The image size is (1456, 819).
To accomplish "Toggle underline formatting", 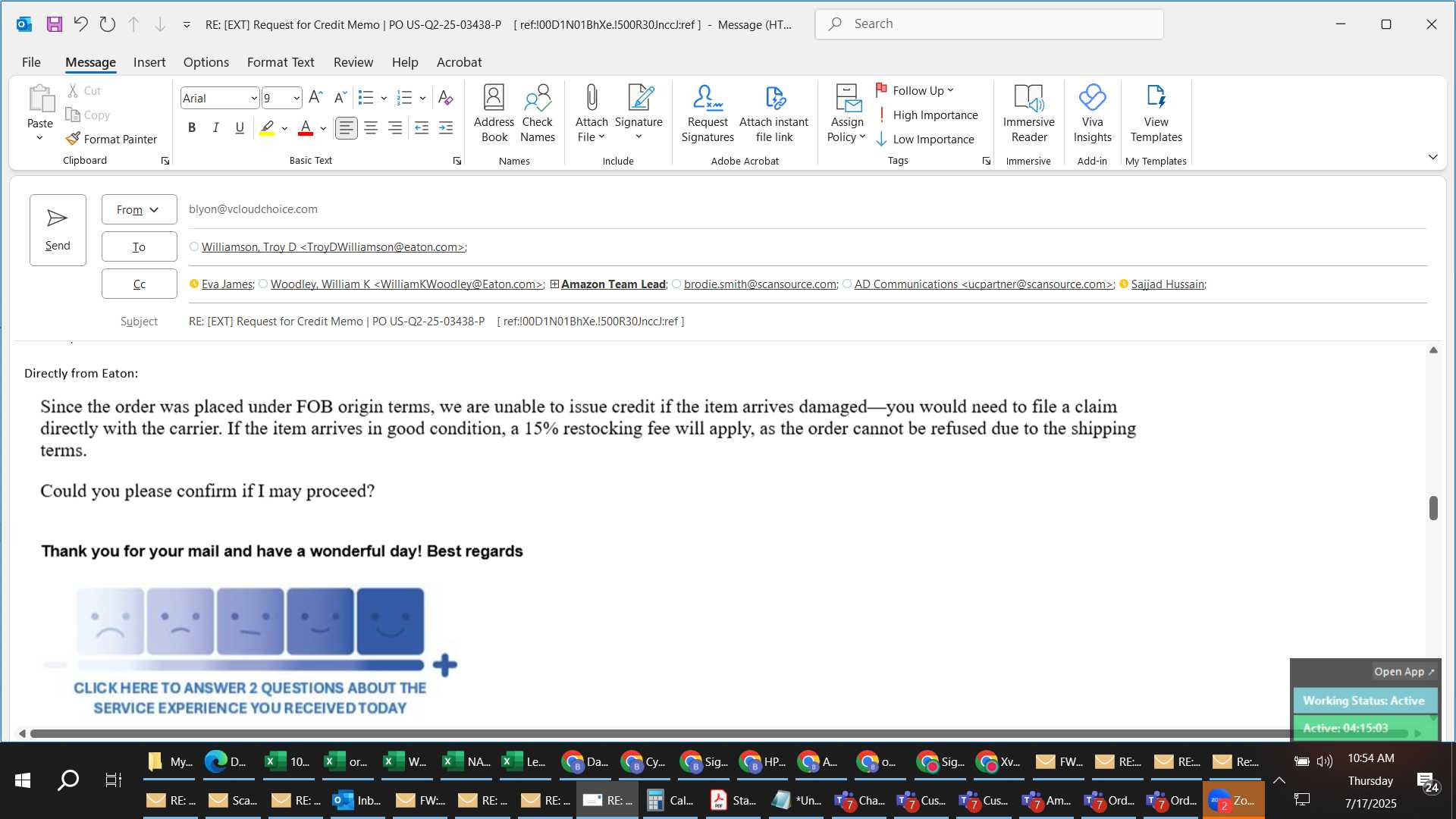I will (240, 128).
